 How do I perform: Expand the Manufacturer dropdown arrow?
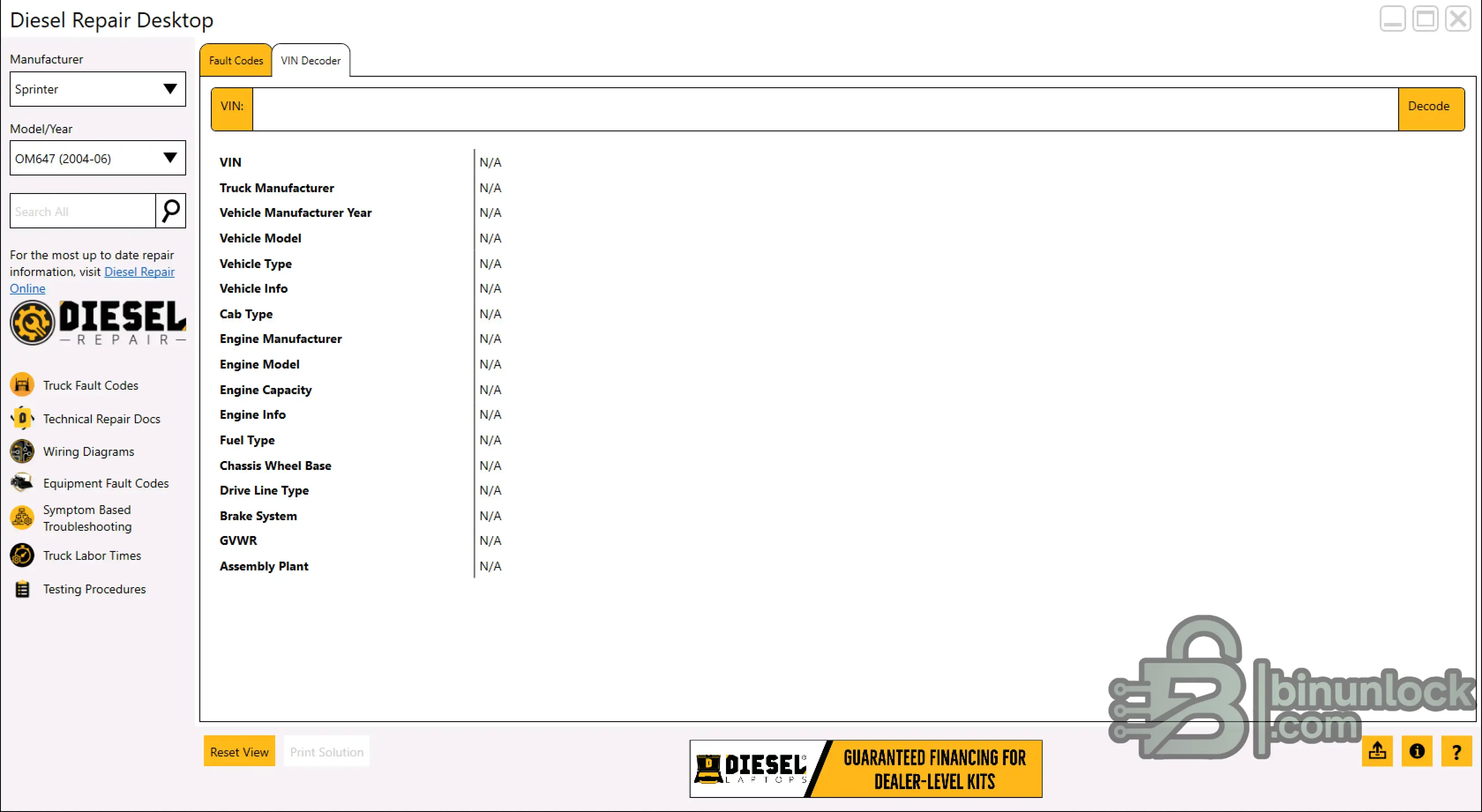pyautogui.click(x=170, y=89)
